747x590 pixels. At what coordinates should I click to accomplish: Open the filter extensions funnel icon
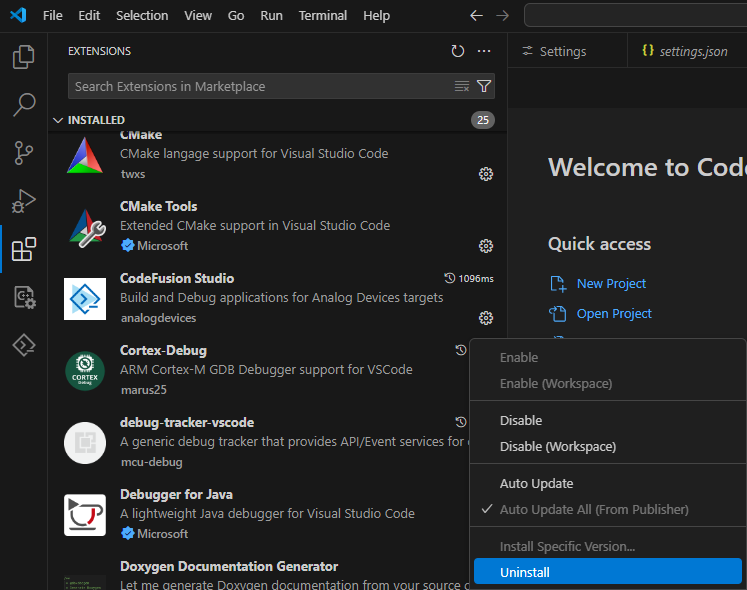pyautogui.click(x=484, y=86)
